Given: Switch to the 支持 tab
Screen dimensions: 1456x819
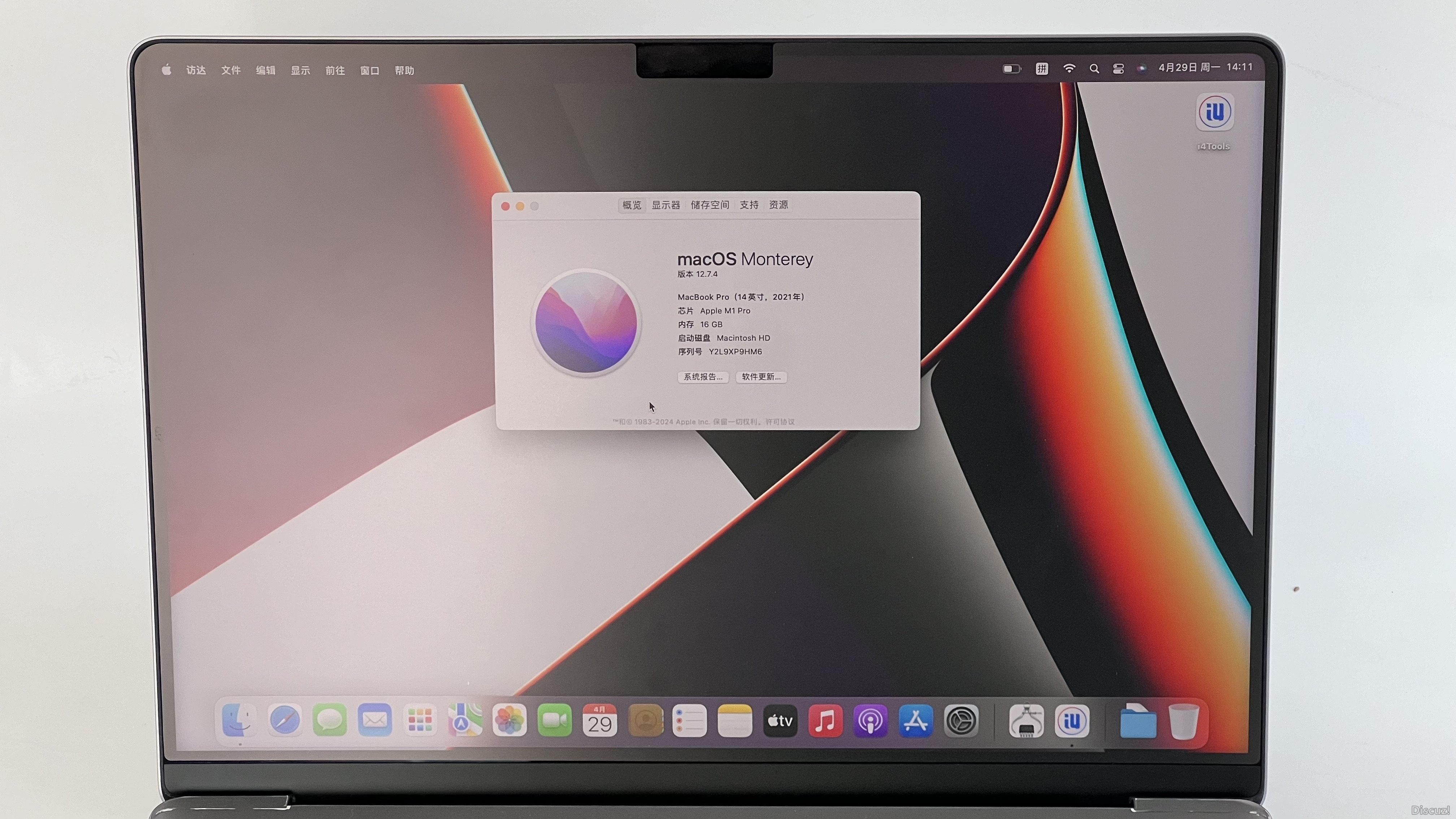Looking at the screenshot, I should pos(749,205).
